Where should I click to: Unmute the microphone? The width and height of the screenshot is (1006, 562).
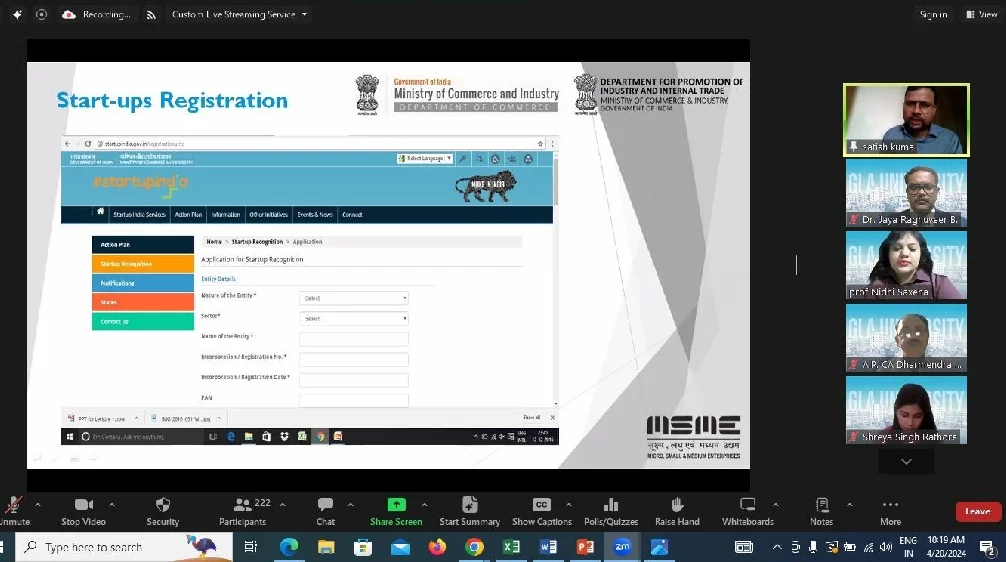[x=13, y=505]
